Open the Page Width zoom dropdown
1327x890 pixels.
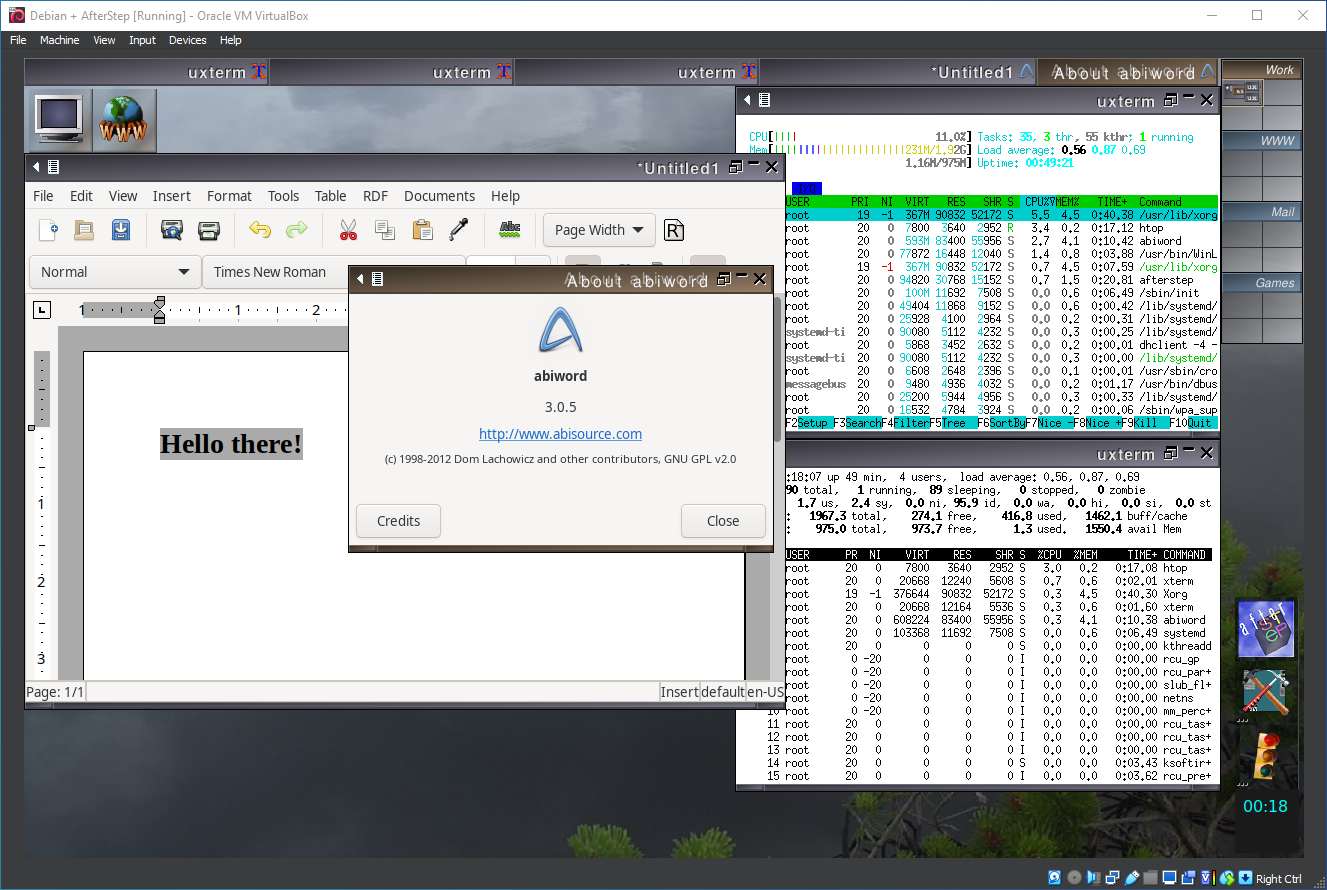tap(599, 230)
